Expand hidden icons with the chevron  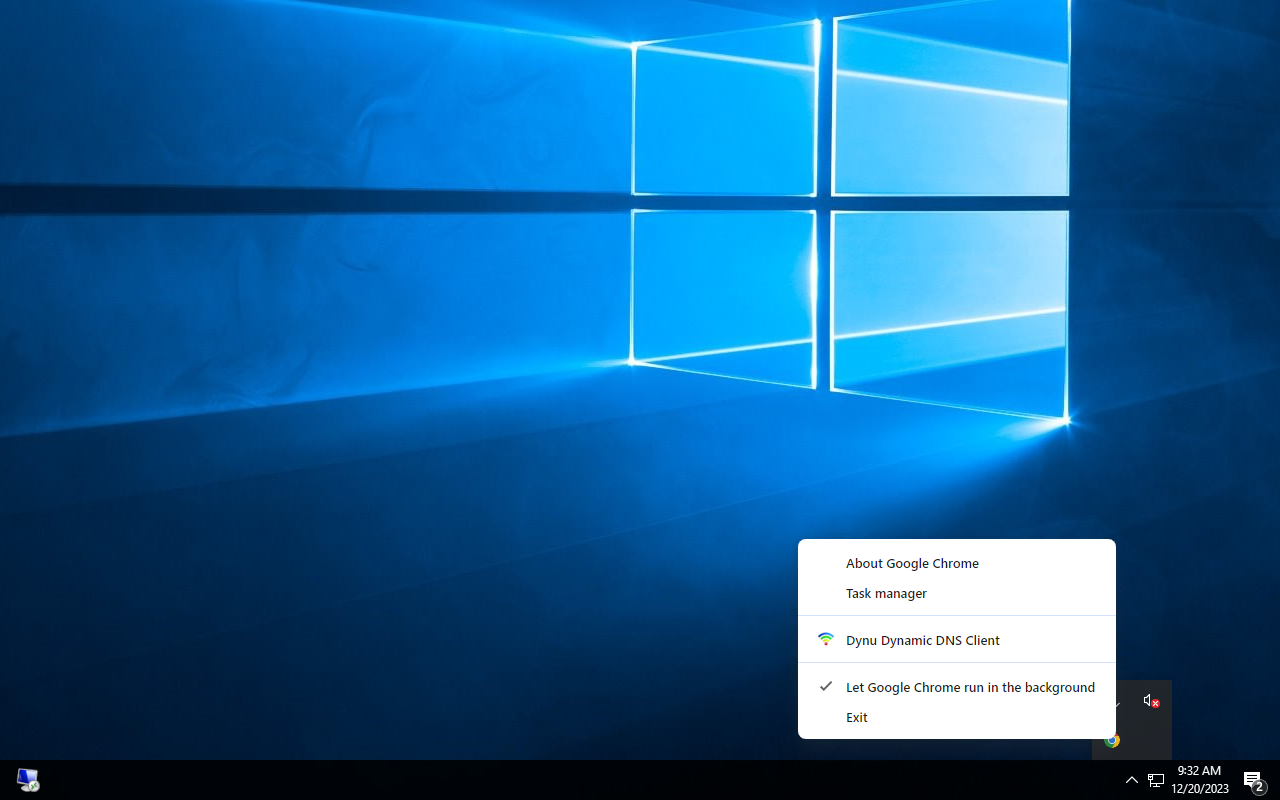(x=1132, y=779)
